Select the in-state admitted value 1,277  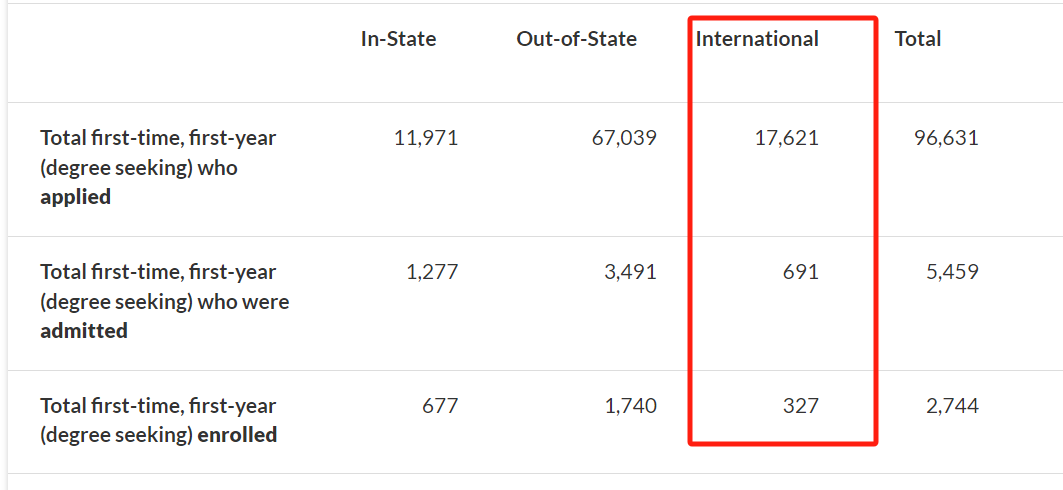pyautogui.click(x=430, y=272)
